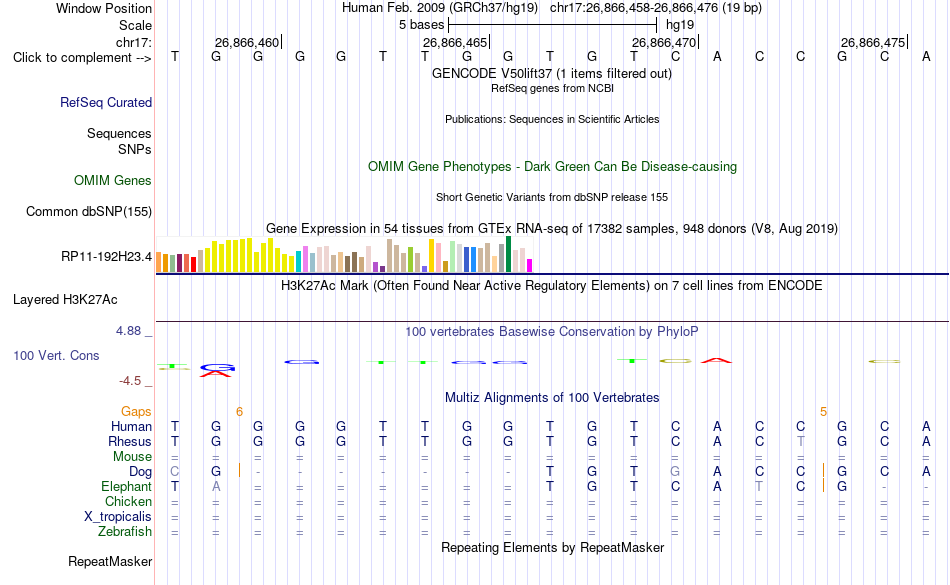Open the Layered H3K27Ac track label
The height and width of the screenshot is (585, 950).
65,300
